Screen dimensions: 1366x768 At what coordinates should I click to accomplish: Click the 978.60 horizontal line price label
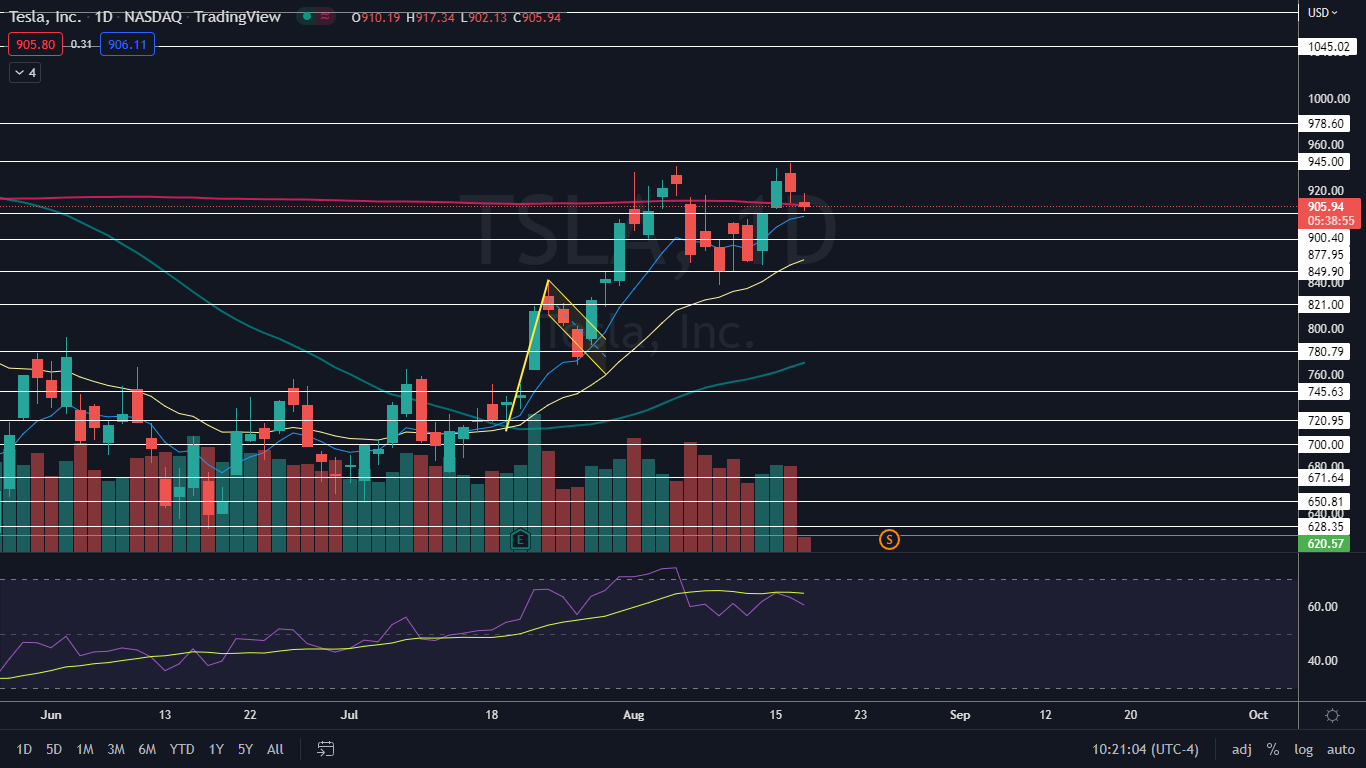tap(1327, 124)
